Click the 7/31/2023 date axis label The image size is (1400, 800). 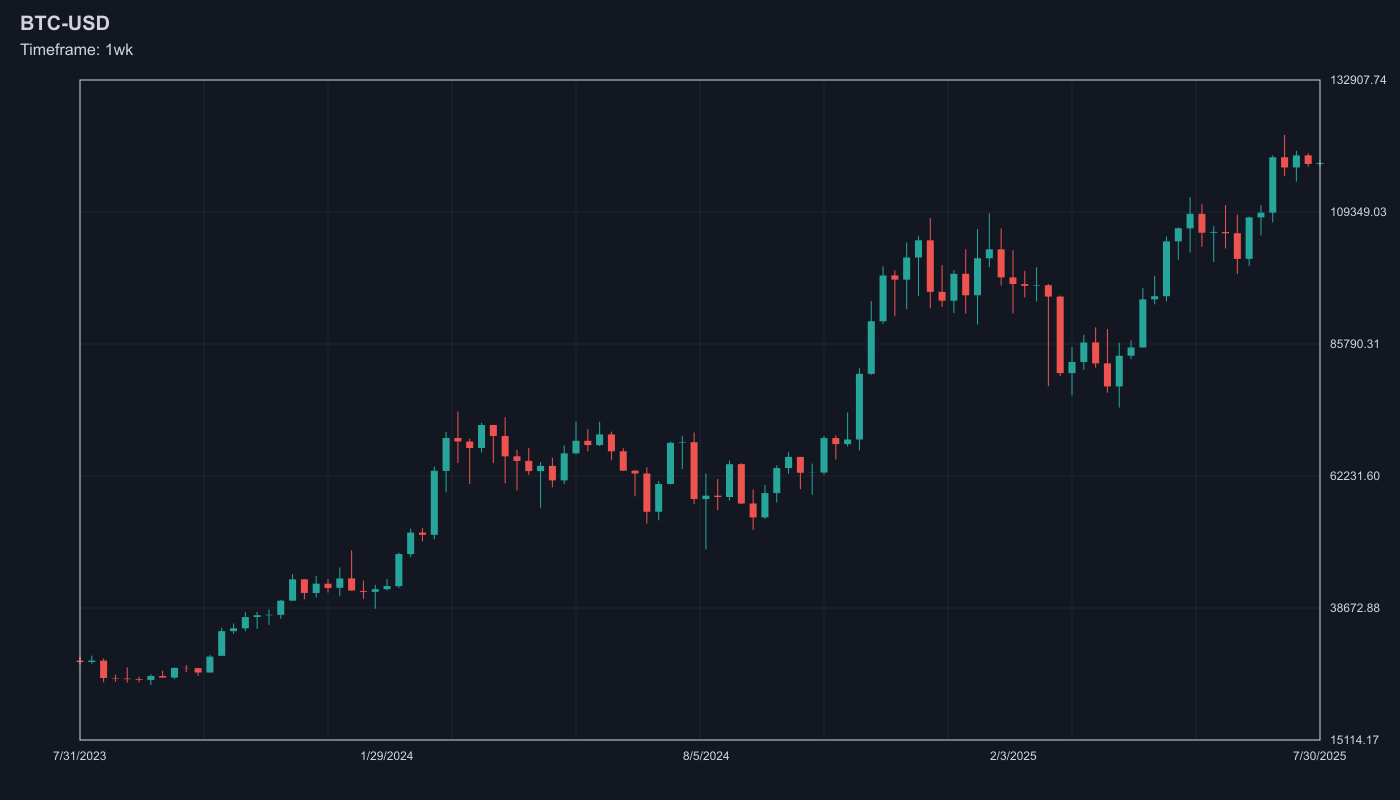(80, 756)
